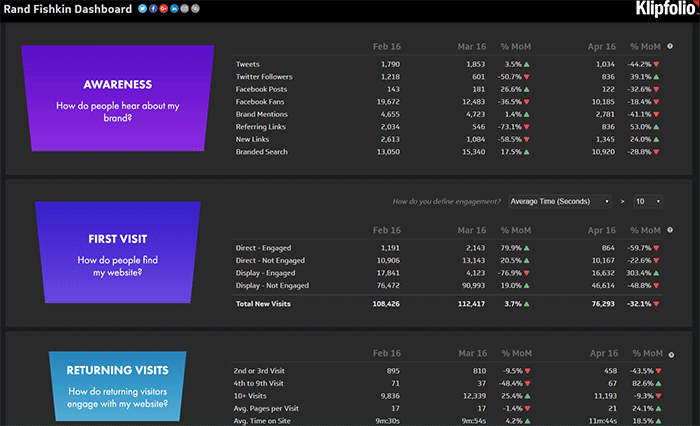Click the Facebook share icon in header
Image resolution: width=700 pixels, height=426 pixels.
click(x=152, y=9)
